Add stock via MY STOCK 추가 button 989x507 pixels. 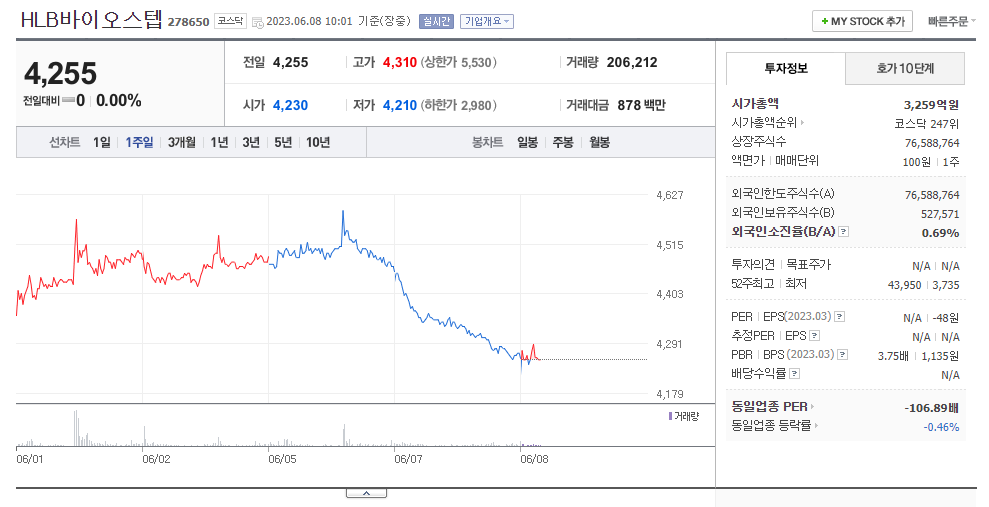click(862, 21)
